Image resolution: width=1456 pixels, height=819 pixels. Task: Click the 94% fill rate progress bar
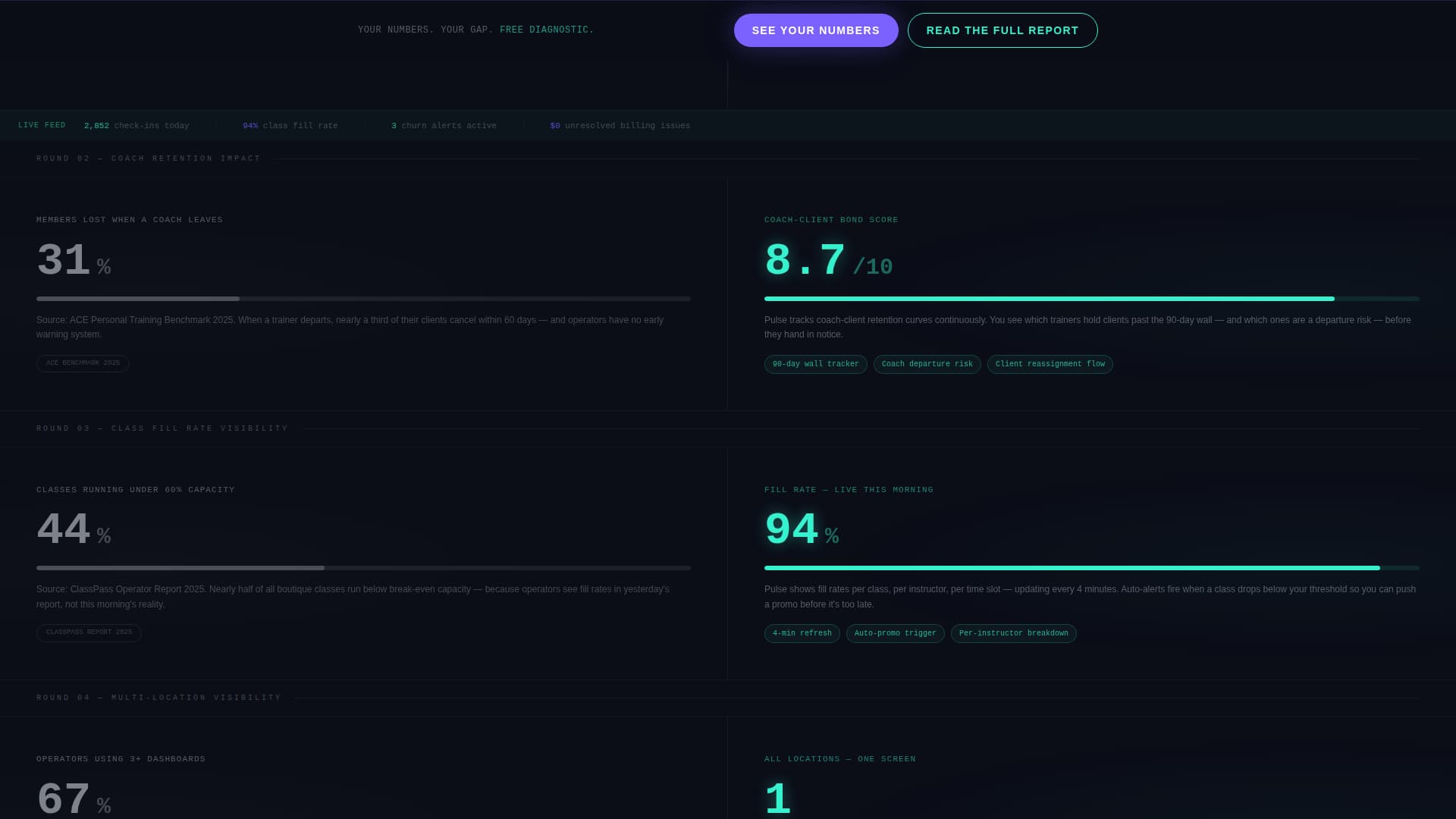point(1092,568)
